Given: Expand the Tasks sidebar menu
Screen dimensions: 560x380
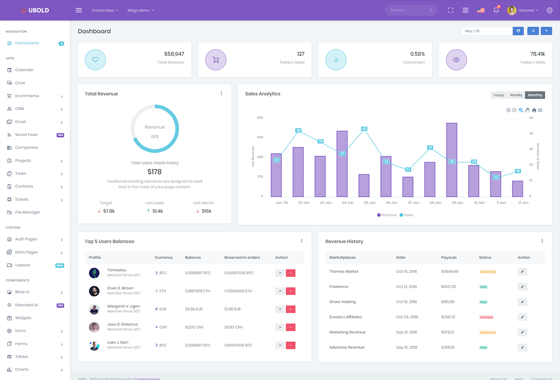Looking at the screenshot, I should (35, 174).
